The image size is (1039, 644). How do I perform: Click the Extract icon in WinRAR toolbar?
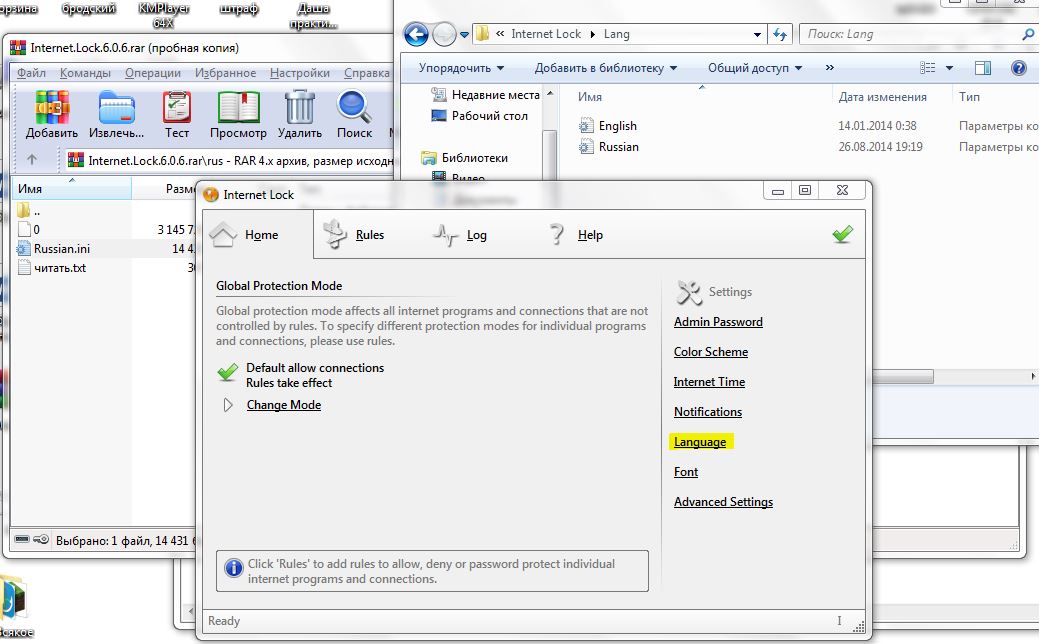(x=116, y=108)
